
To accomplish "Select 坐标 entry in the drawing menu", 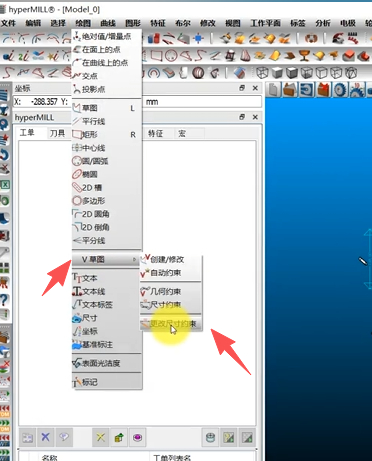I will (107, 331).
